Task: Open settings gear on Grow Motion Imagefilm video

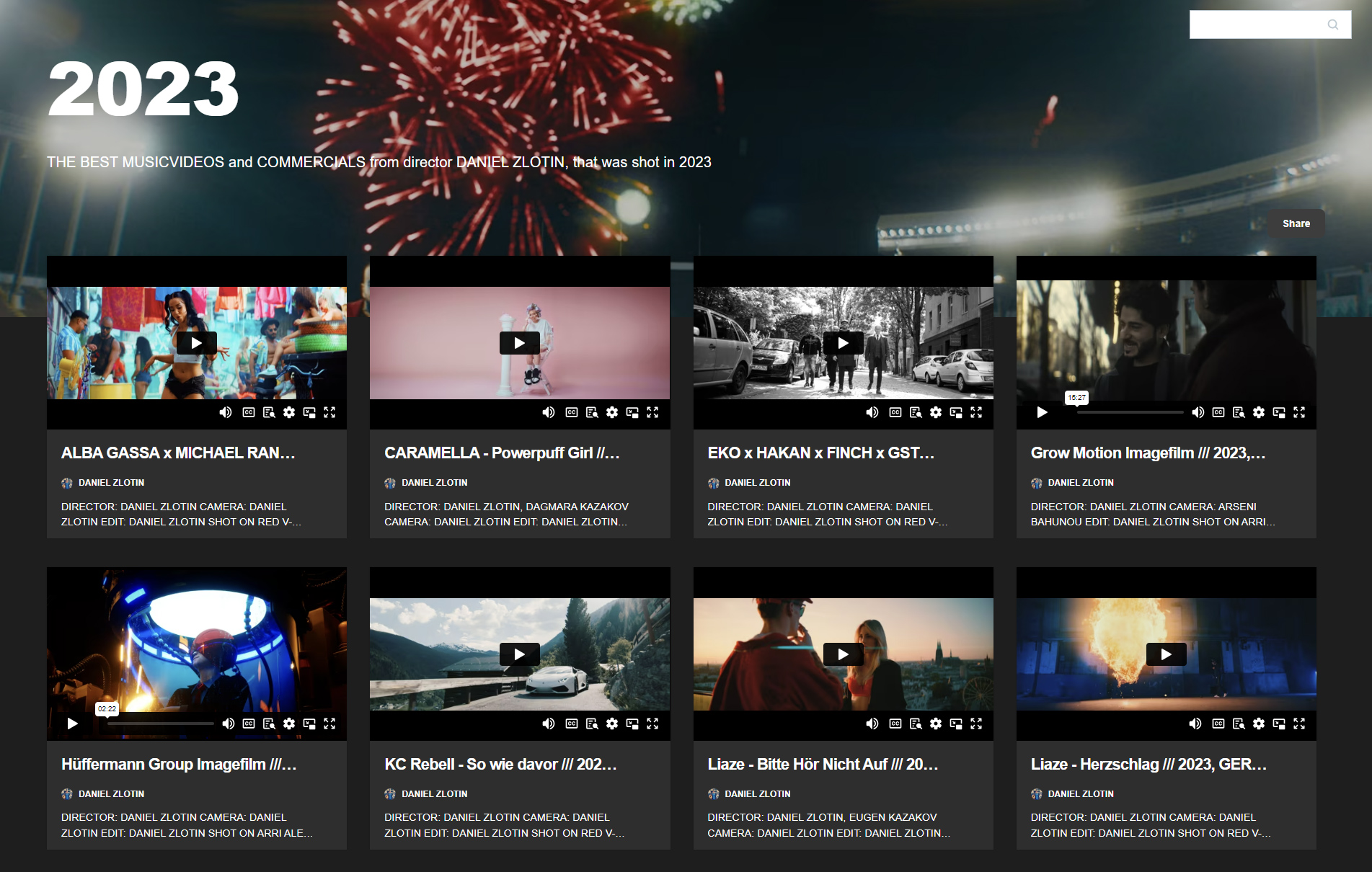Action: (x=1259, y=412)
